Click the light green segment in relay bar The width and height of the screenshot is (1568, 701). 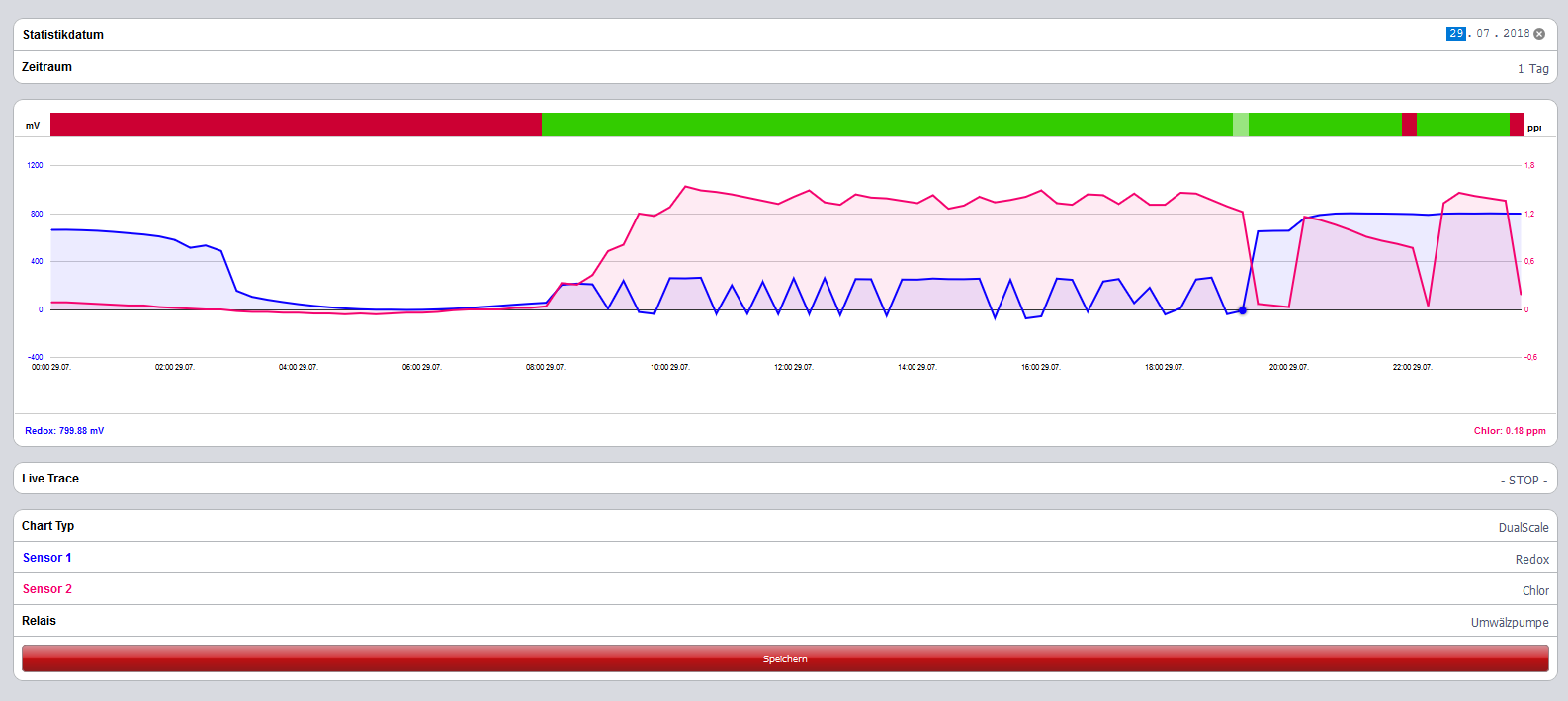coord(1241,125)
